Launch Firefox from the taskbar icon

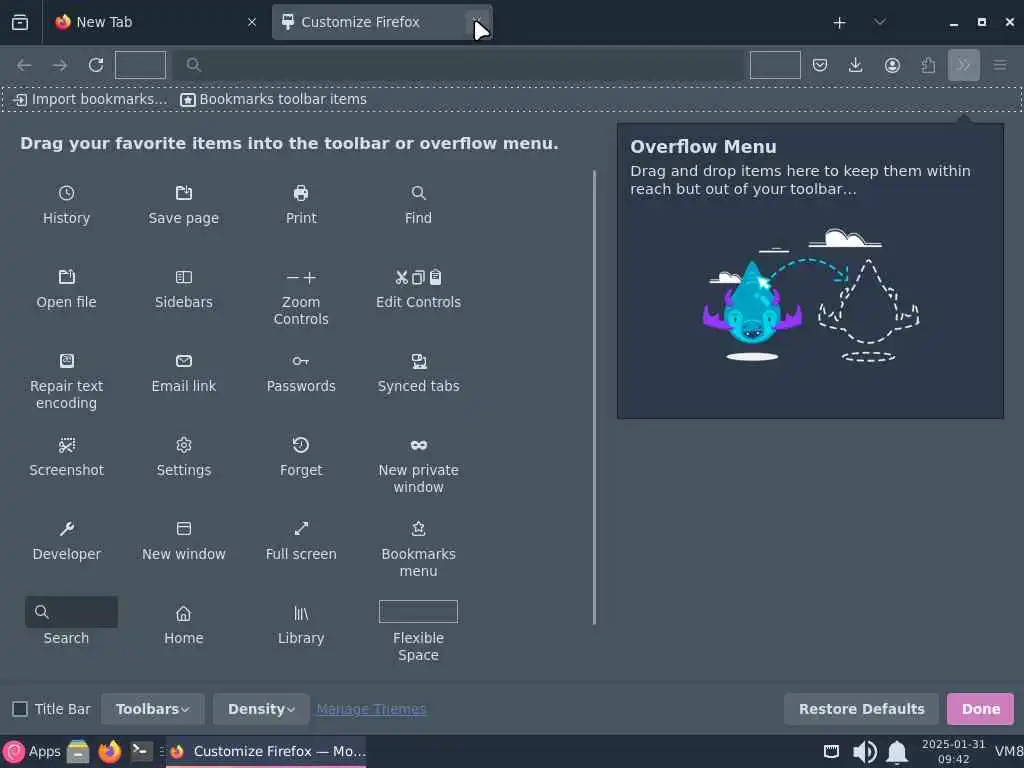(x=110, y=752)
